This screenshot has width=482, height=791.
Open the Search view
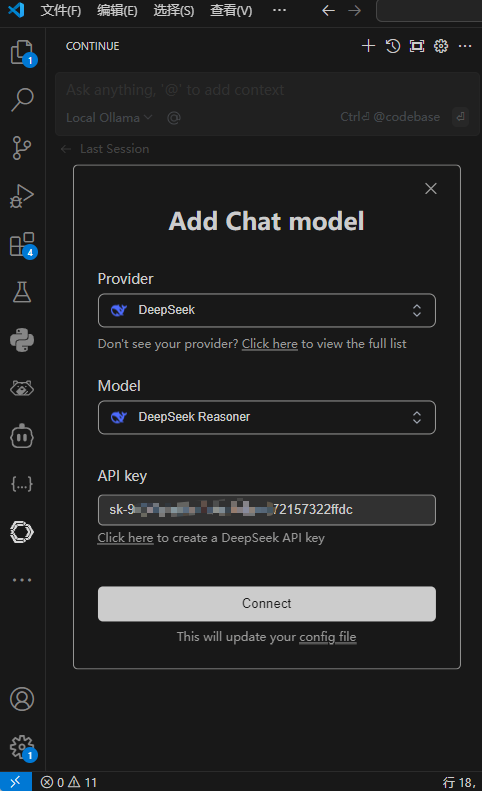(22, 99)
